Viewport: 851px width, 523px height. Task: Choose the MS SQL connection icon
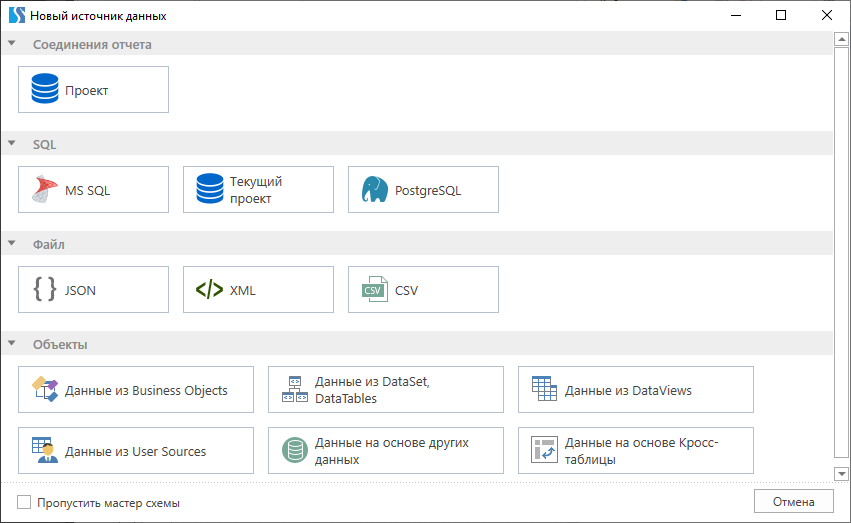[45, 190]
